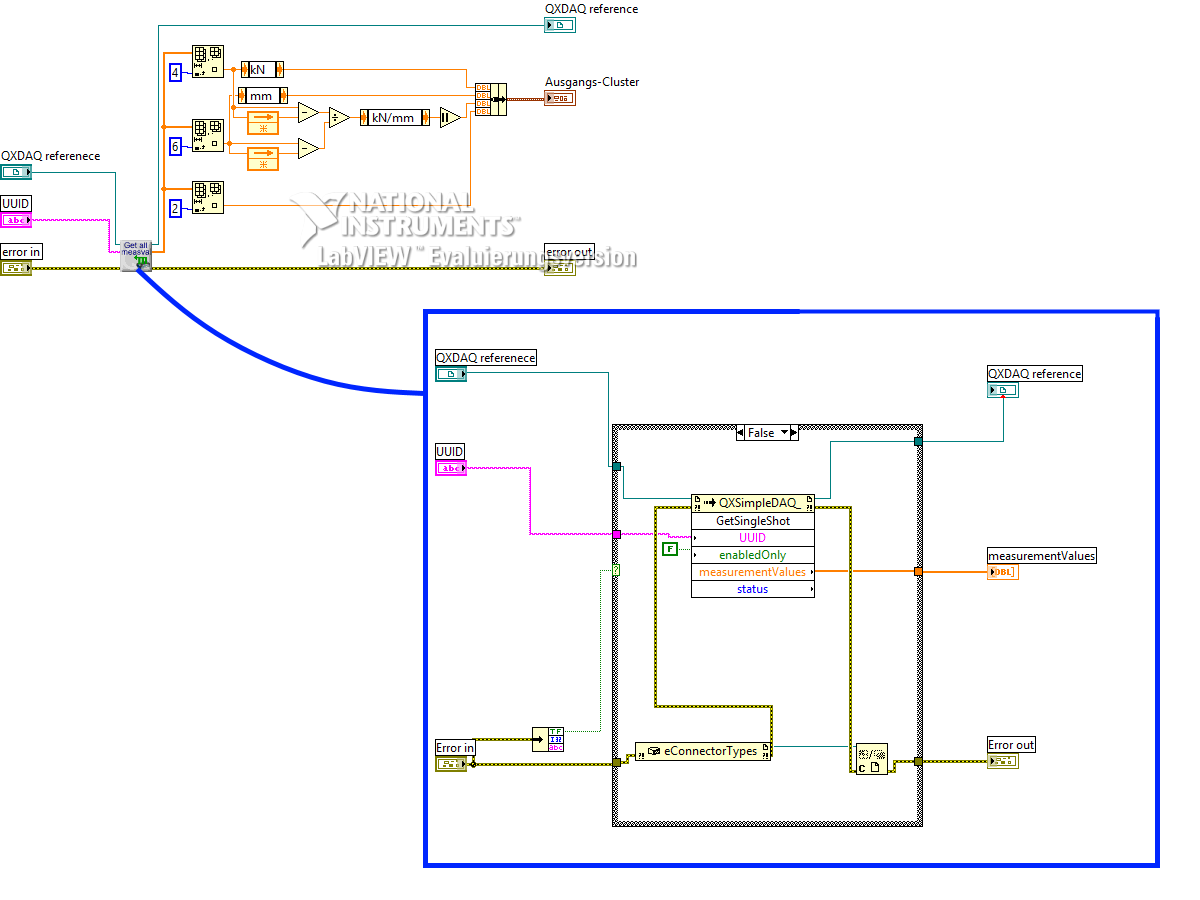Click the Ausgangs-Cluster indicator terminal
The height and width of the screenshot is (900, 1200).
click(x=560, y=98)
